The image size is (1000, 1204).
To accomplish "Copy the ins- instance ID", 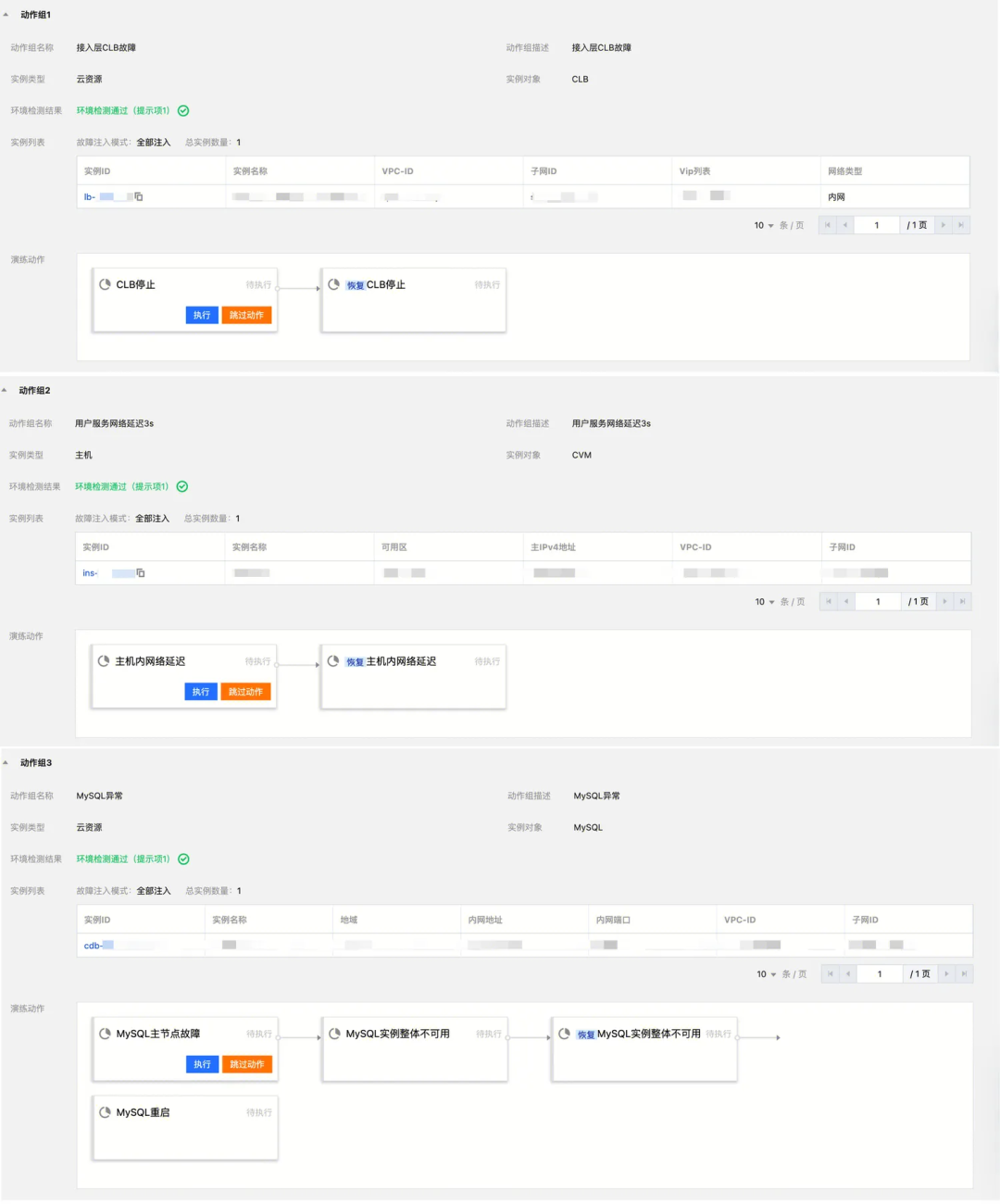I will [x=141, y=573].
